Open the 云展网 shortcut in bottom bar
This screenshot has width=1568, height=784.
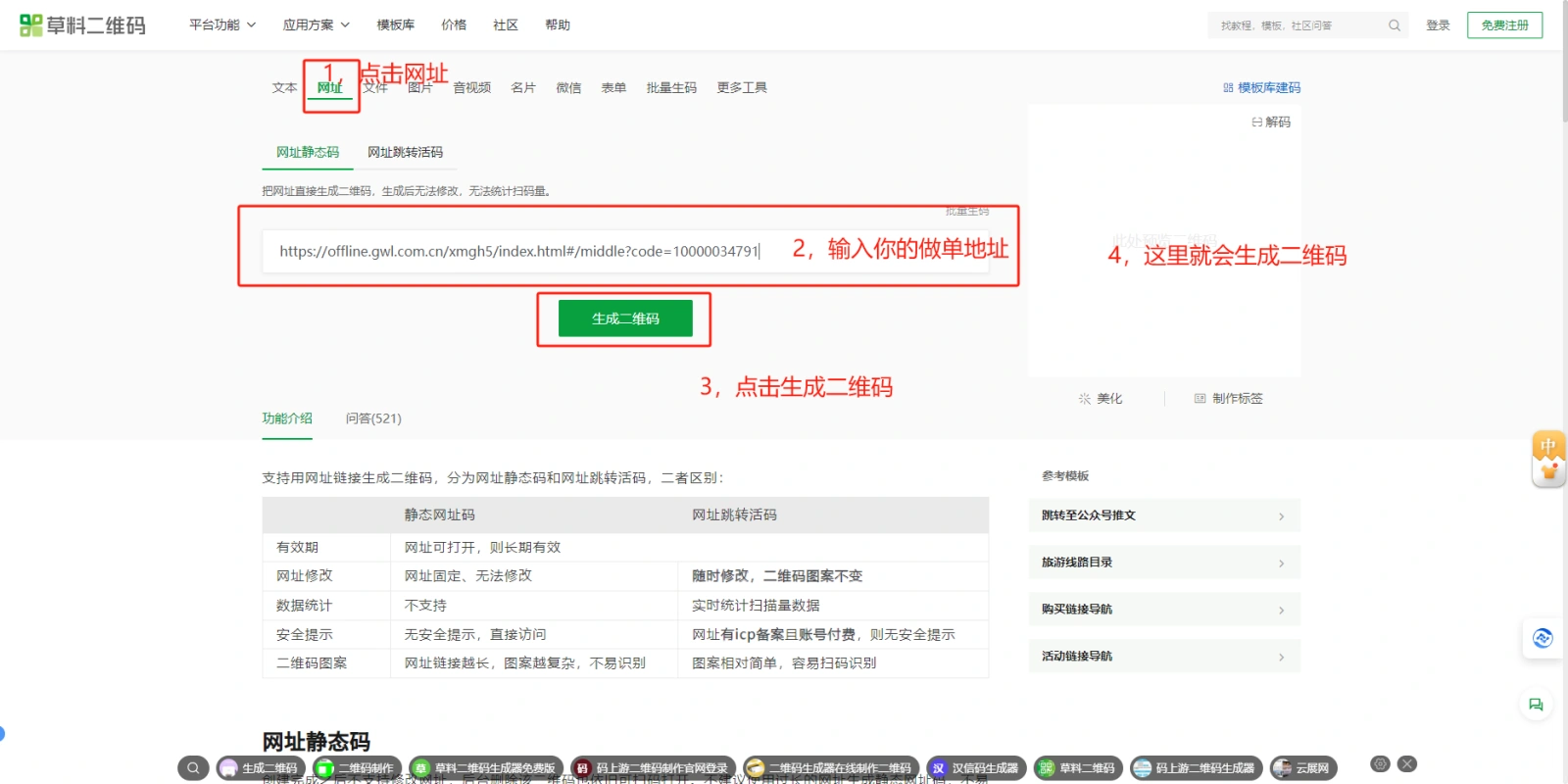click(1303, 768)
